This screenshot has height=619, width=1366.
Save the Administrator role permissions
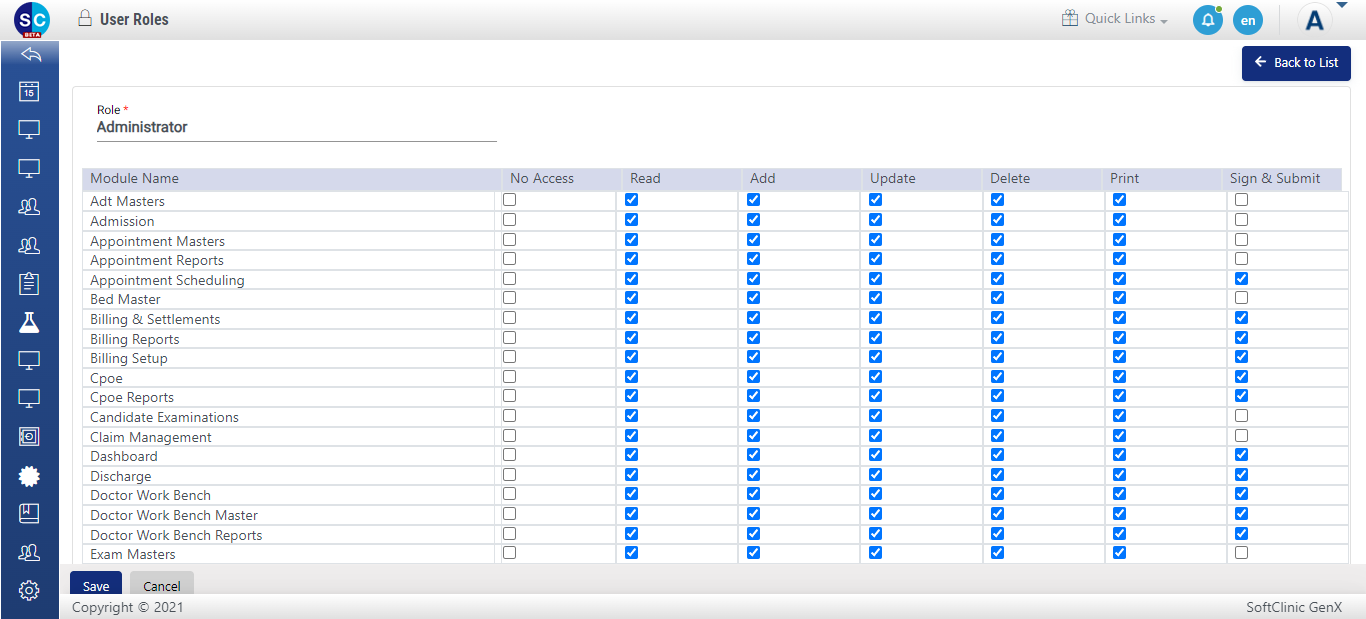pyautogui.click(x=95, y=585)
